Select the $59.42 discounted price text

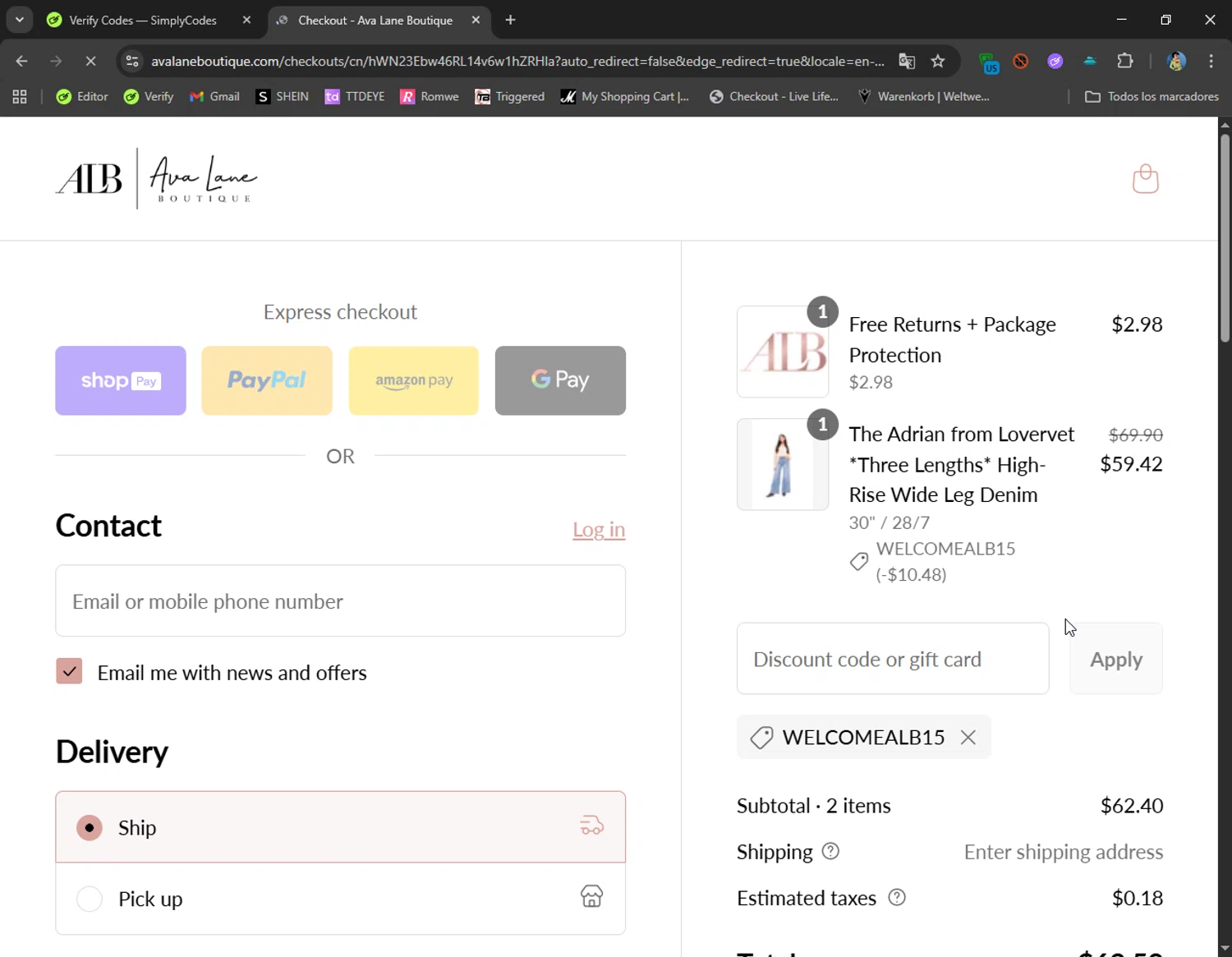[1131, 464]
